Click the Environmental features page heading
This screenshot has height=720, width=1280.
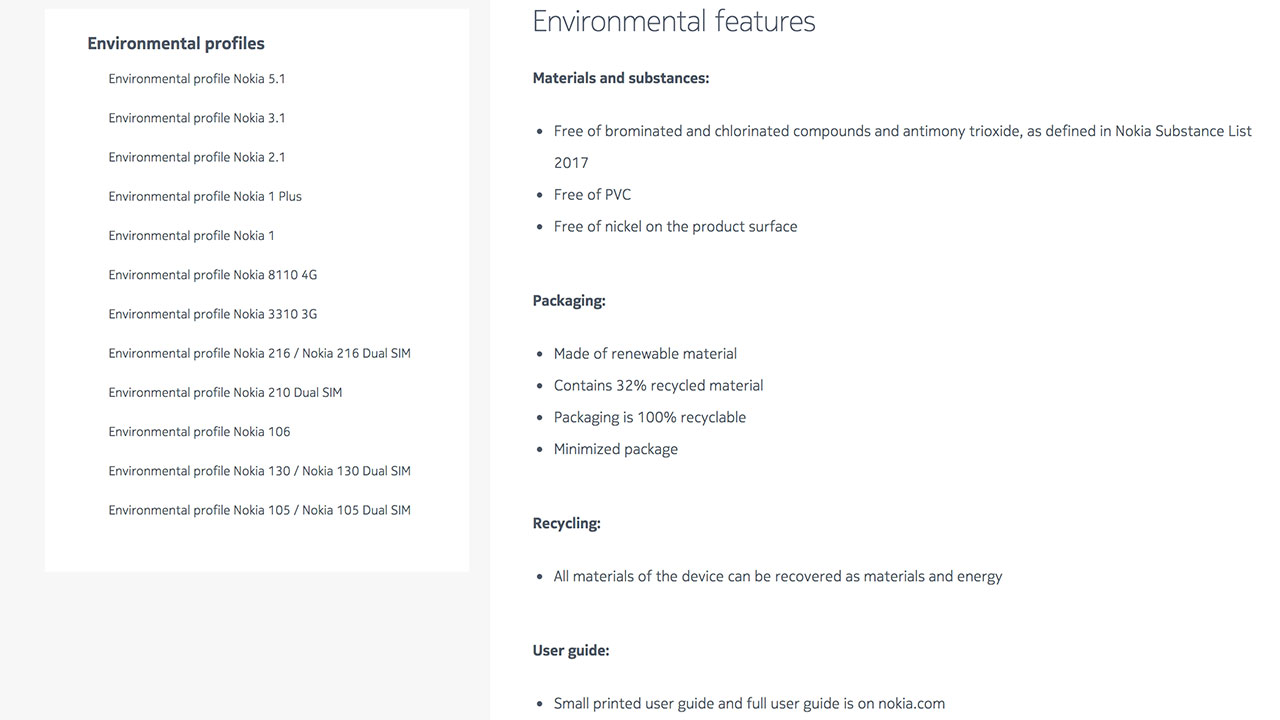674,21
